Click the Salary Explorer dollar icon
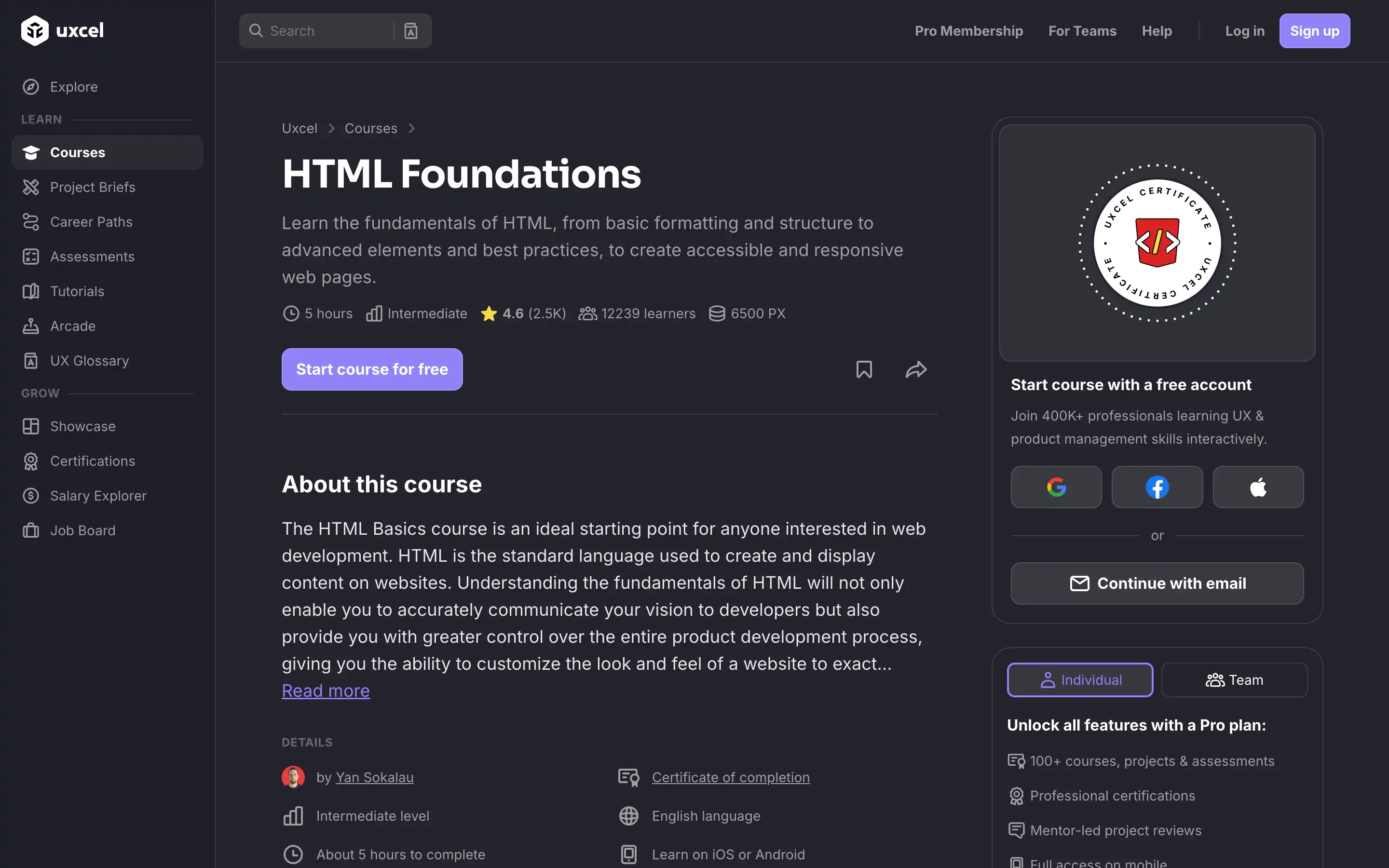1389x868 pixels. pos(31,495)
